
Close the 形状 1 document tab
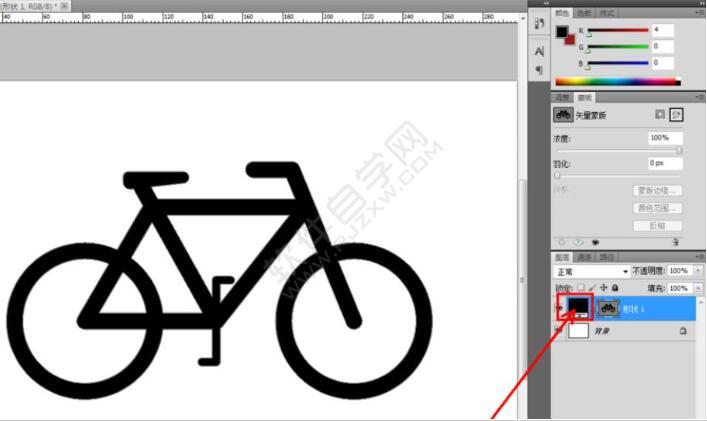click(x=64, y=6)
